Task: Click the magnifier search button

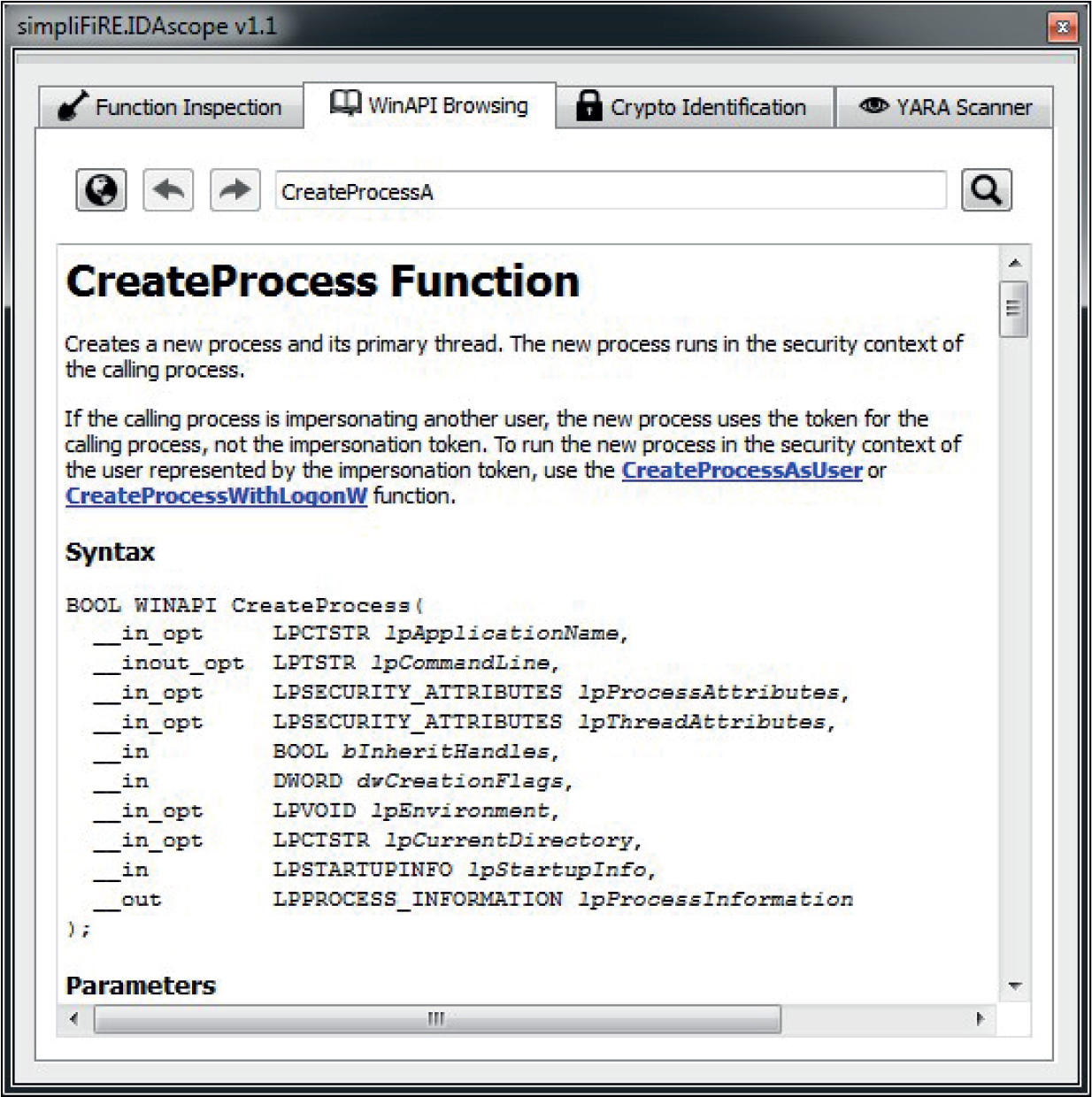Action: point(987,190)
